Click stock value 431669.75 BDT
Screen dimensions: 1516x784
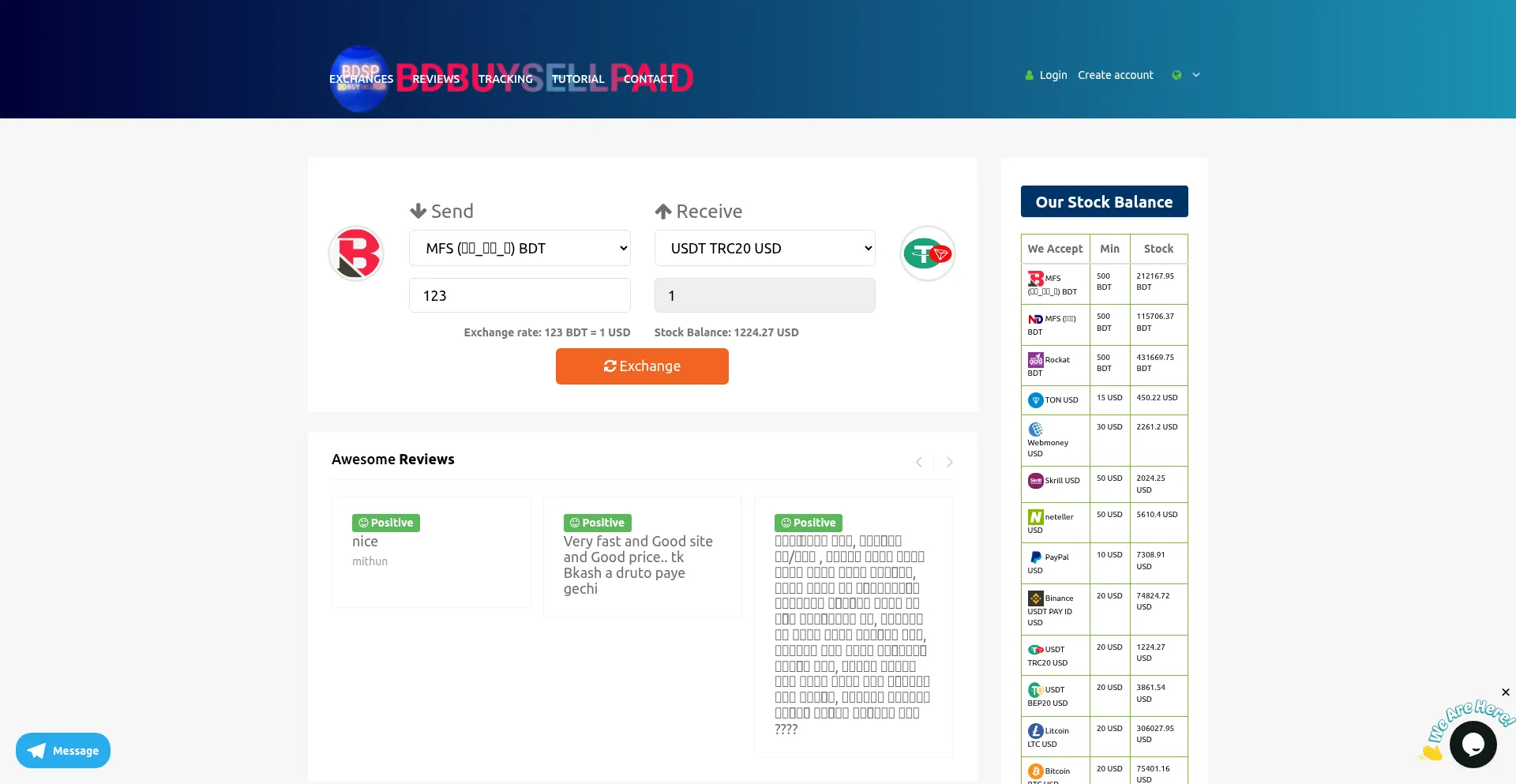1155,363
